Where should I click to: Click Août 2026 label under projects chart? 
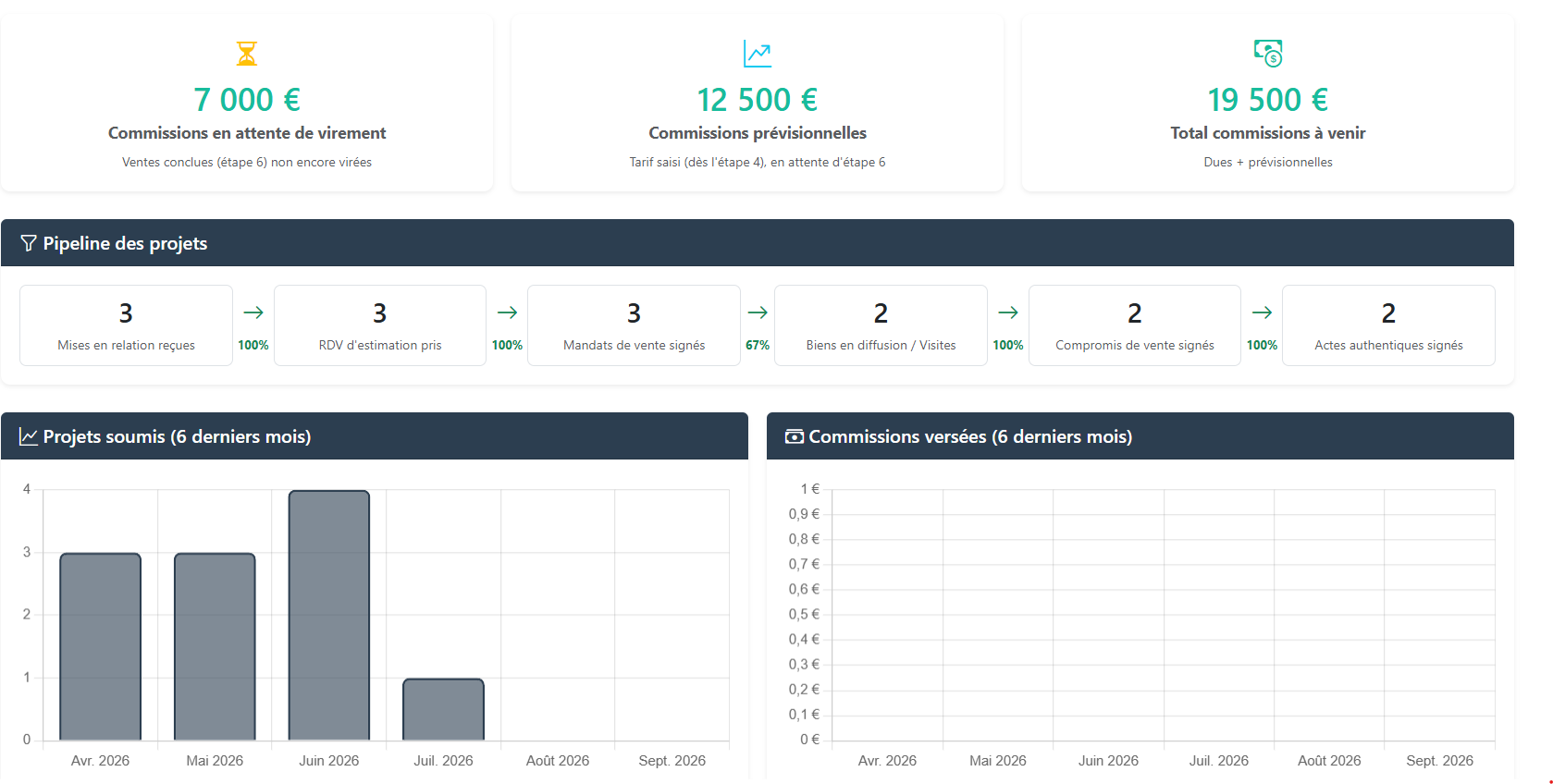point(558,760)
